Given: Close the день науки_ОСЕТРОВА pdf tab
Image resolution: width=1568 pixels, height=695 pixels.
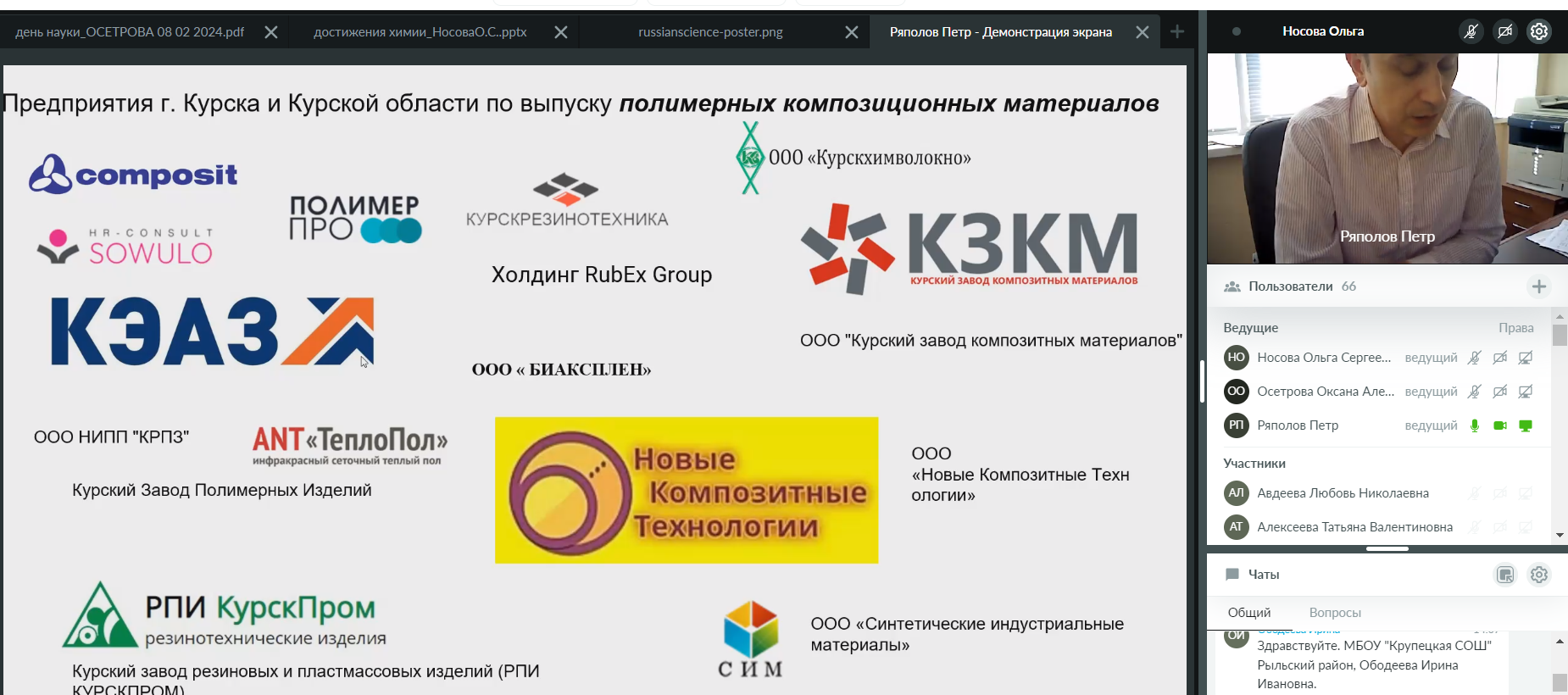Looking at the screenshot, I should pyautogui.click(x=271, y=32).
